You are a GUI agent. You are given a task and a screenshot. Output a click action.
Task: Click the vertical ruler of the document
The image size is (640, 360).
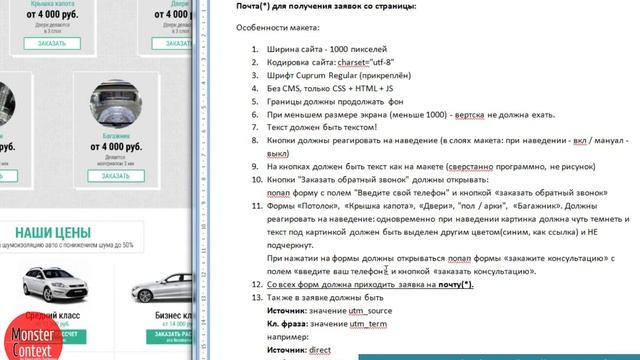point(204,180)
